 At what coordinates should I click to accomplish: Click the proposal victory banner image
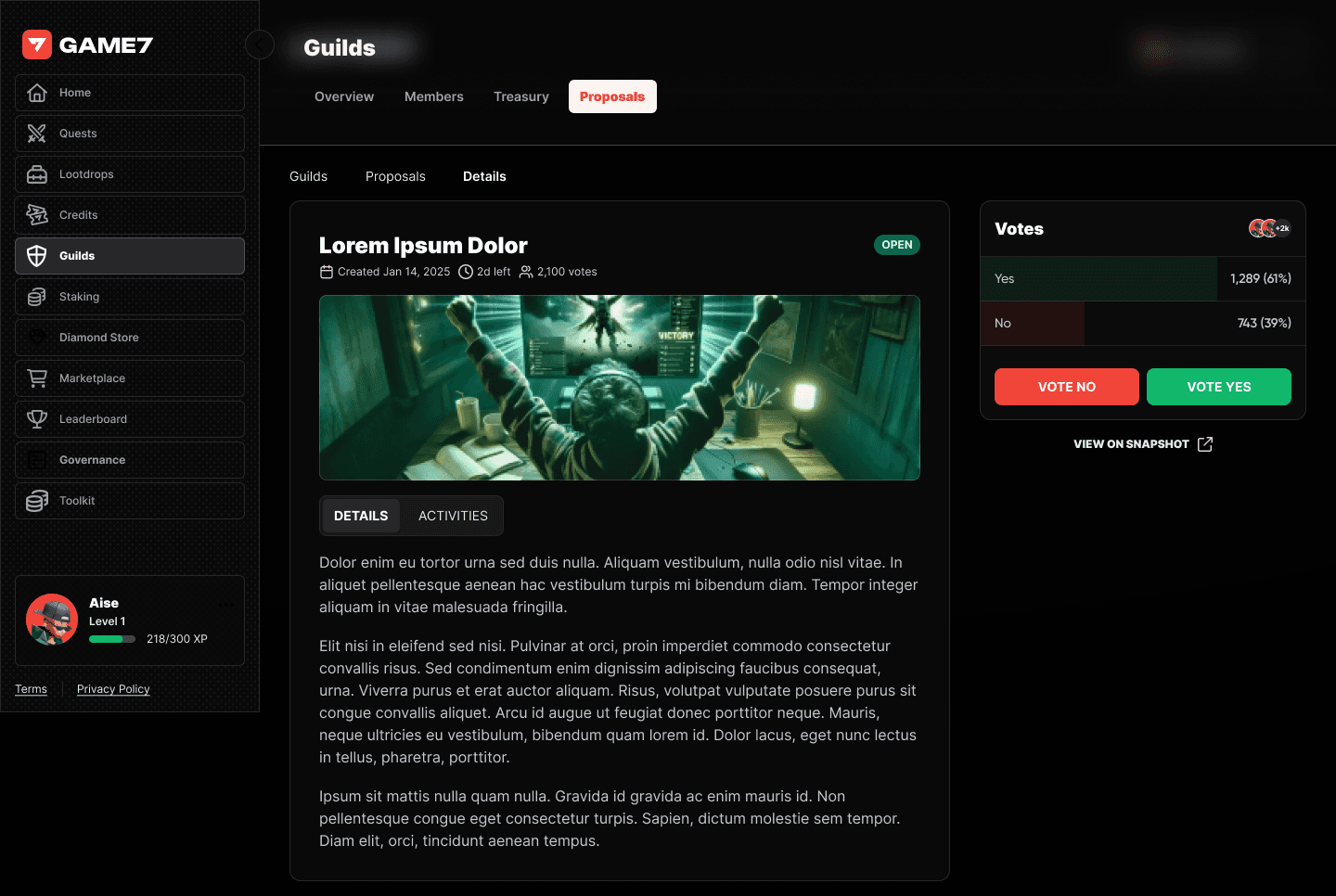tap(620, 388)
